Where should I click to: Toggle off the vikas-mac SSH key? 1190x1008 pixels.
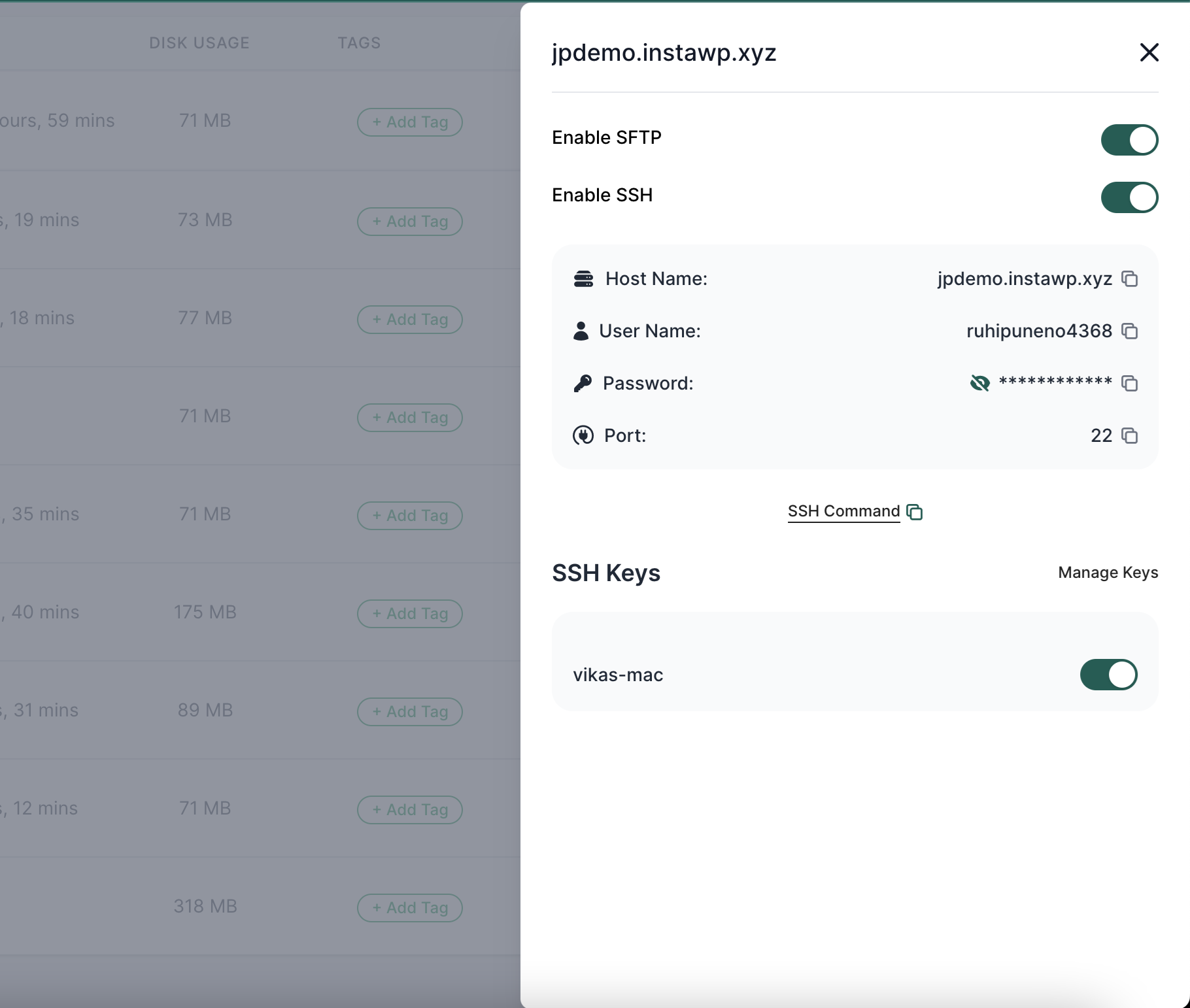1108,675
